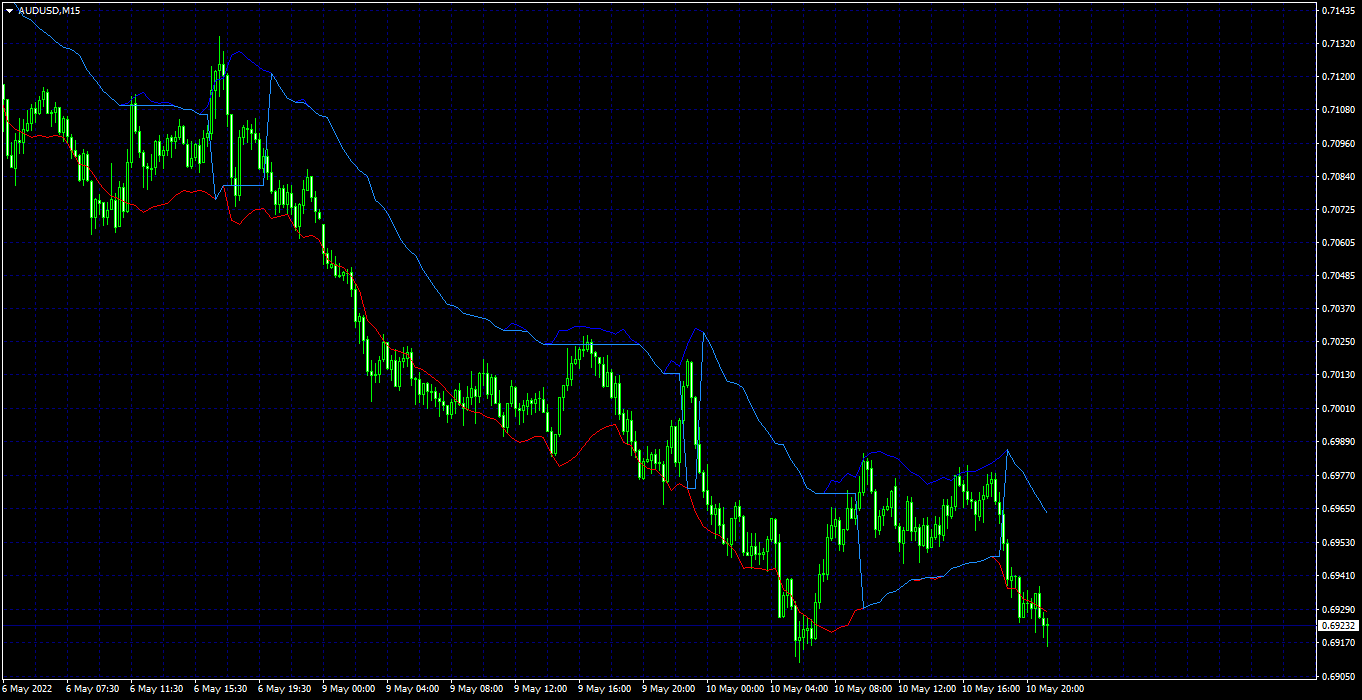Click the 0.70725 price scale label
The height and width of the screenshot is (700, 1362).
coord(1338,209)
